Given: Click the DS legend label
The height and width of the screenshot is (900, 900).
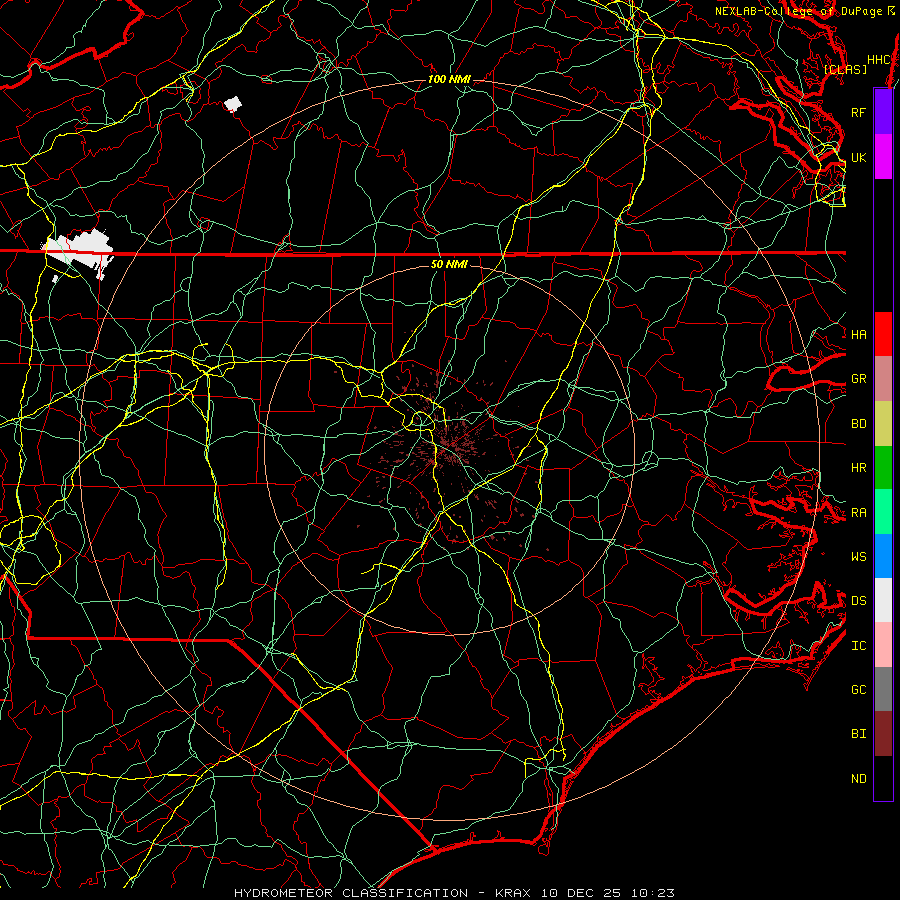Looking at the screenshot, I should coord(859,601).
